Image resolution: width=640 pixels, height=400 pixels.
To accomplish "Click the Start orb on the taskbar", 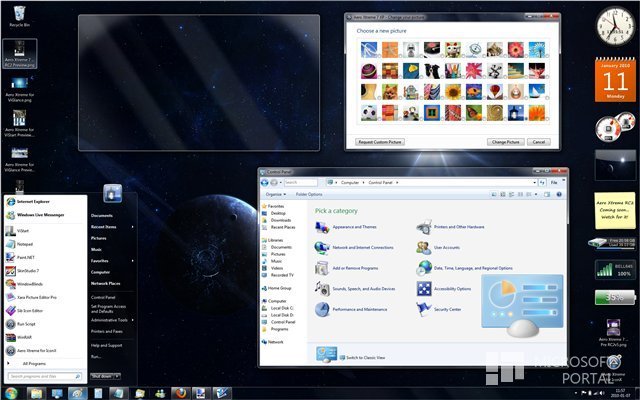I will 11,393.
